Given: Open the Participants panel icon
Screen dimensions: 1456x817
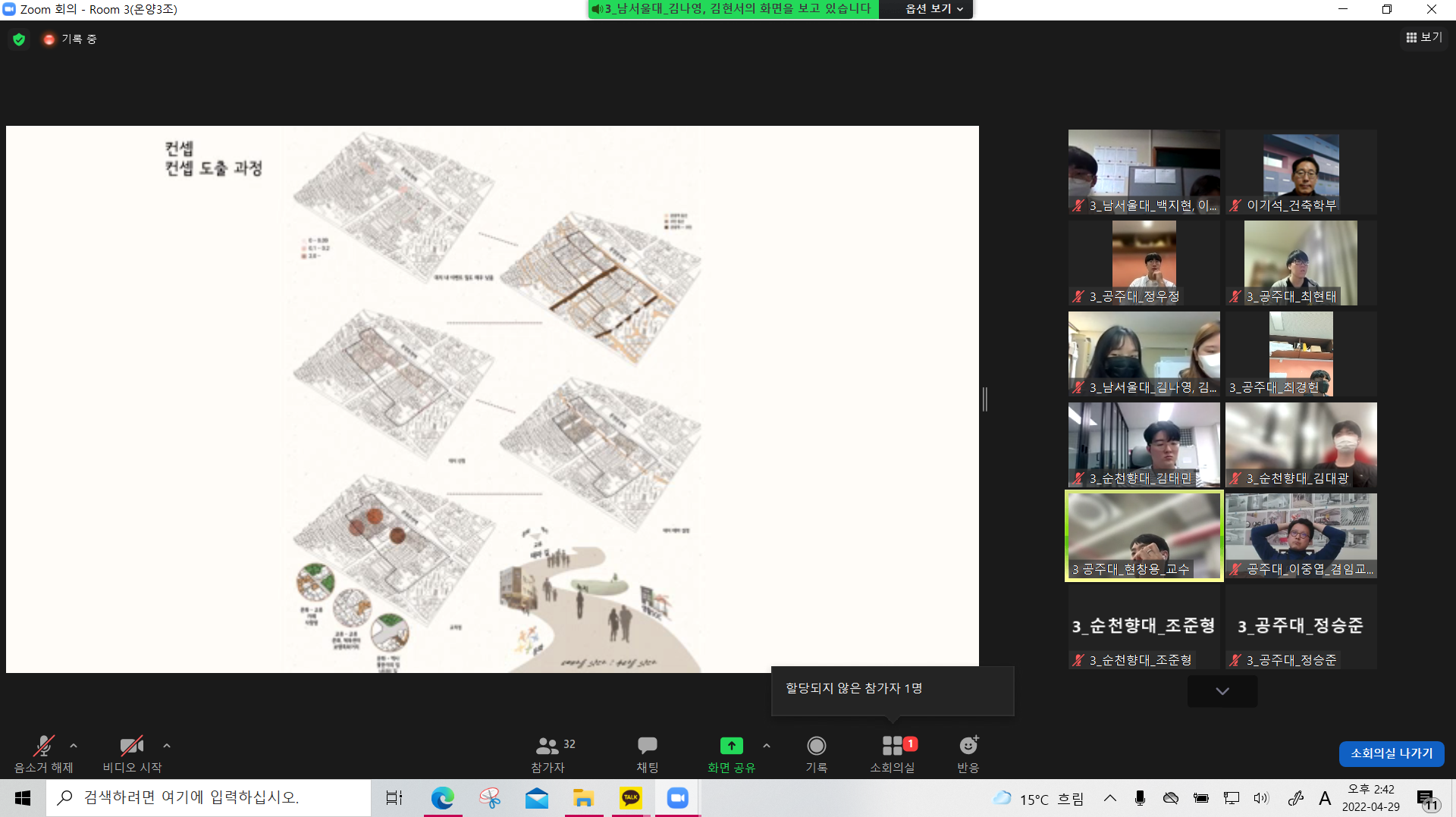Looking at the screenshot, I should pos(548,746).
